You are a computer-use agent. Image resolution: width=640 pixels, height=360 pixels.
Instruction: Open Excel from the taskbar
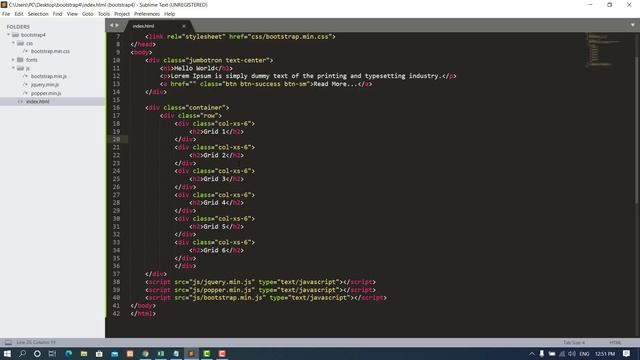(161, 353)
